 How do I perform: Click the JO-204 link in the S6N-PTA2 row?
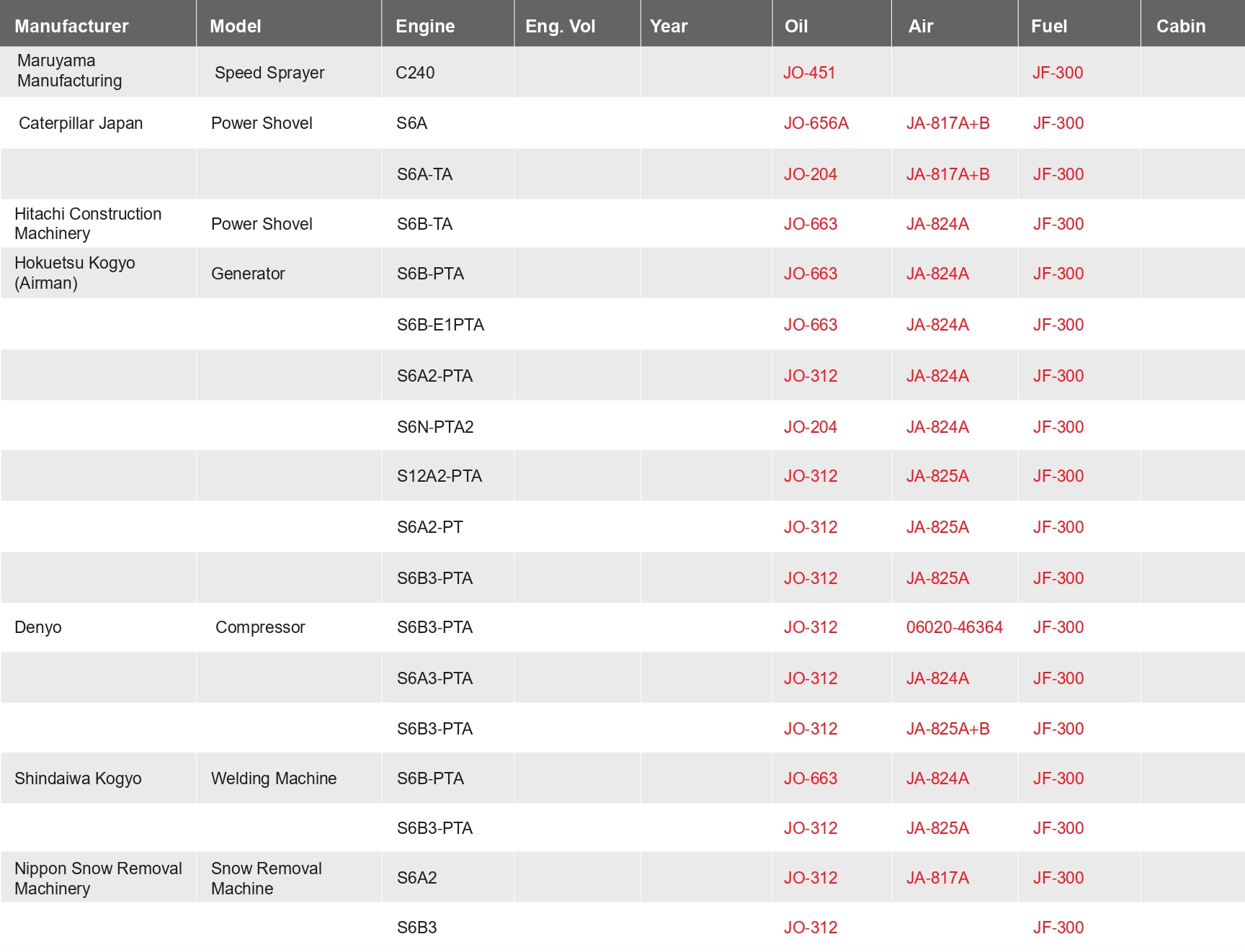(810, 427)
